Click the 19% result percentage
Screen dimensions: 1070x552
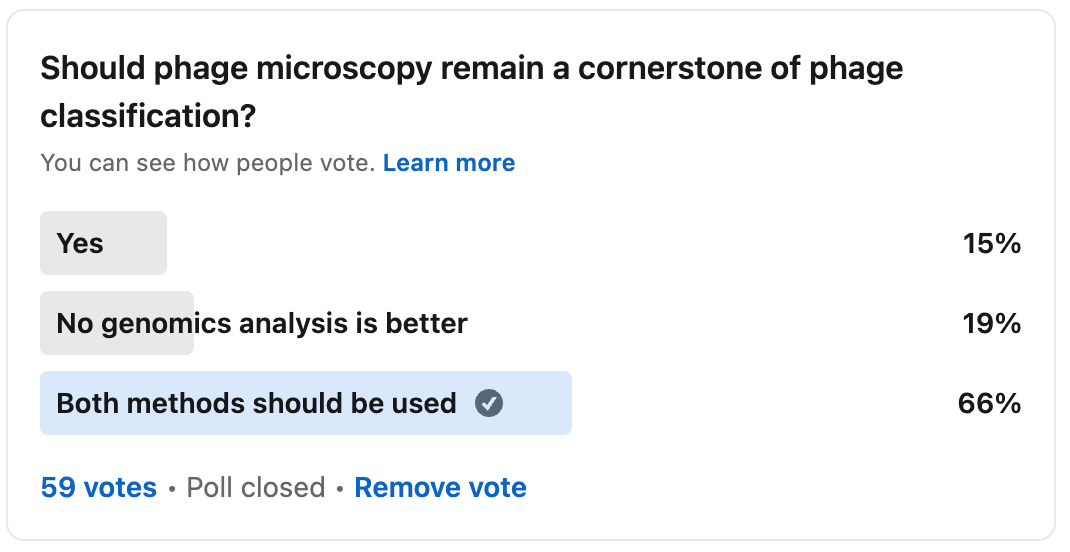click(x=991, y=323)
